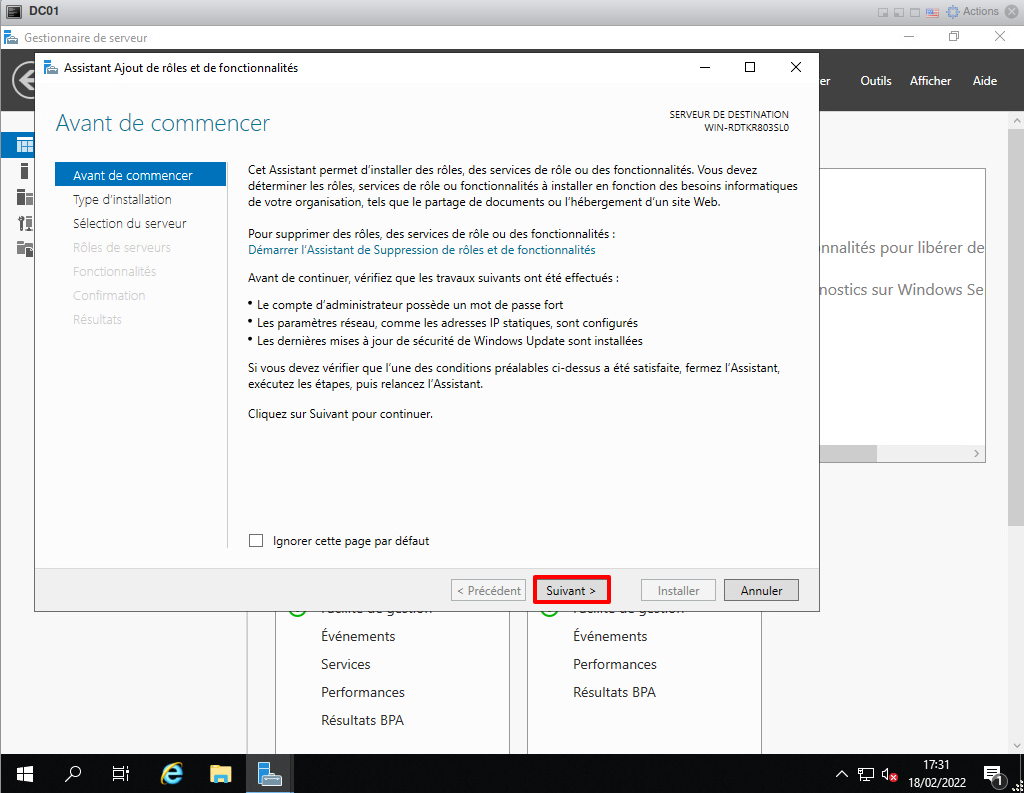The image size is (1024, 793).
Task: Select the Local Server icon in sidebar
Action: coord(25,171)
